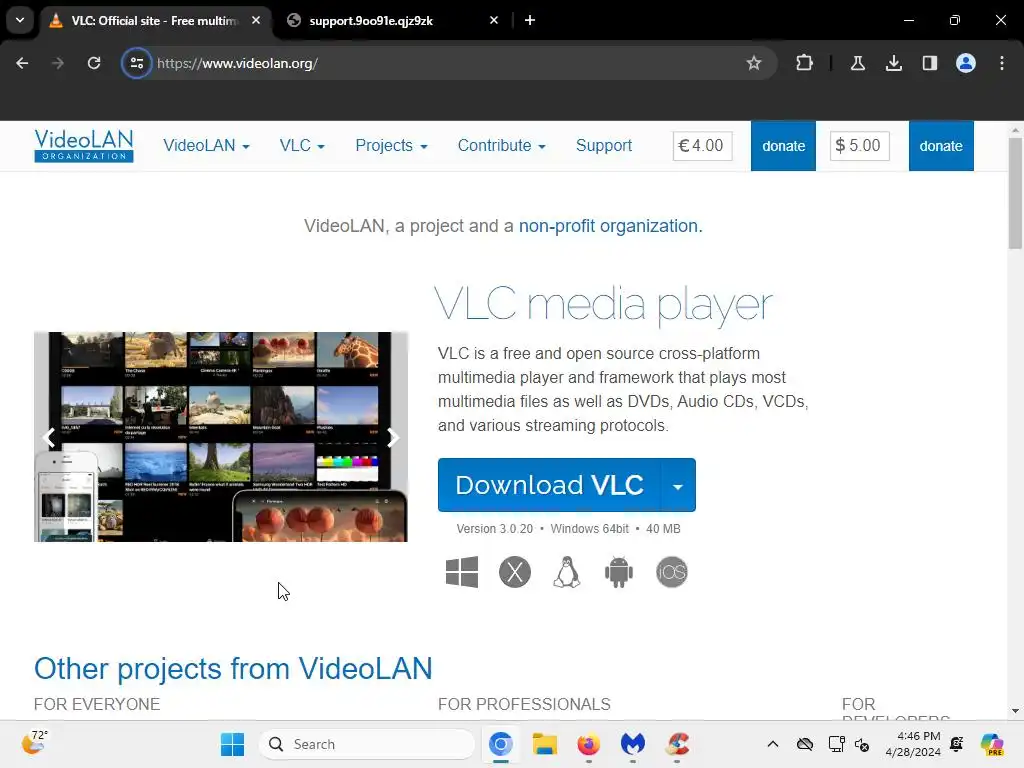
Task: Close the support.9oo91e.qjz9zk tab
Action: point(494,20)
